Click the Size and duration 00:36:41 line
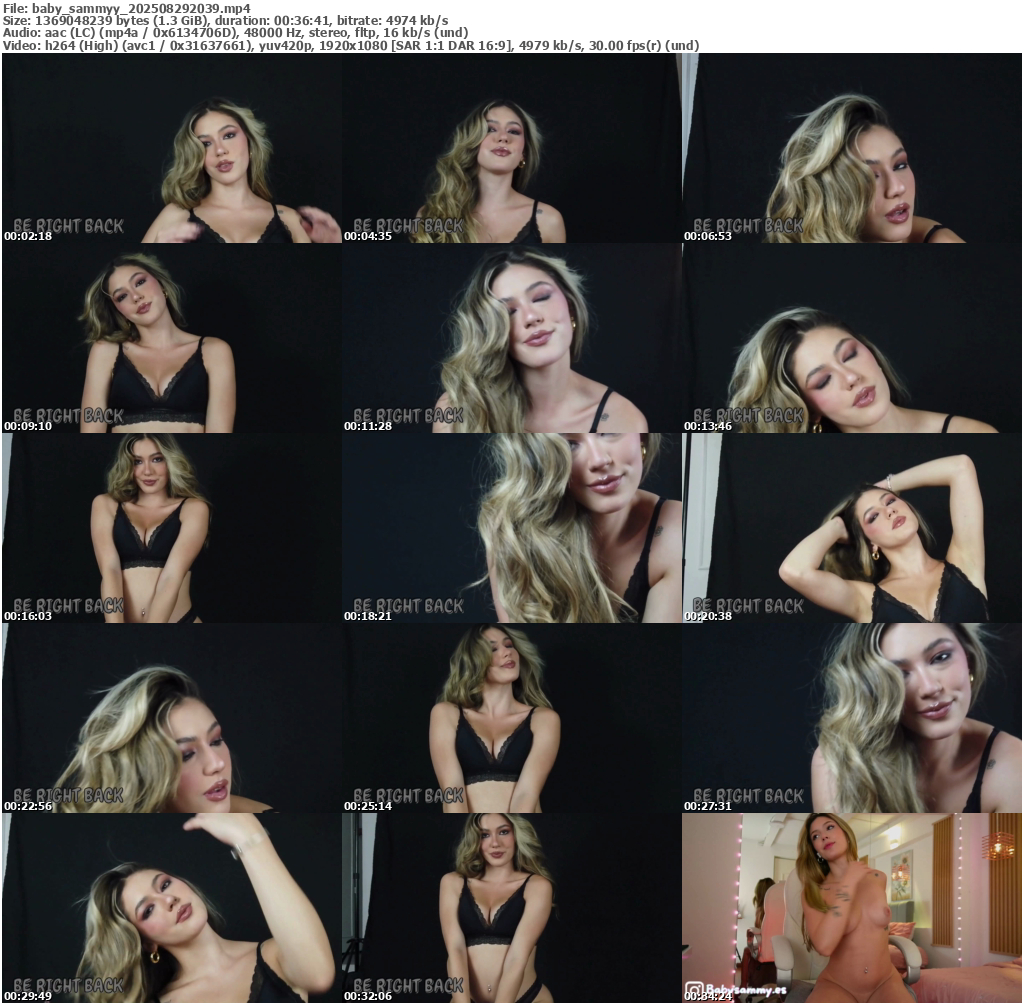Viewport: 1024px width, 1003px height. [x=225, y=20]
